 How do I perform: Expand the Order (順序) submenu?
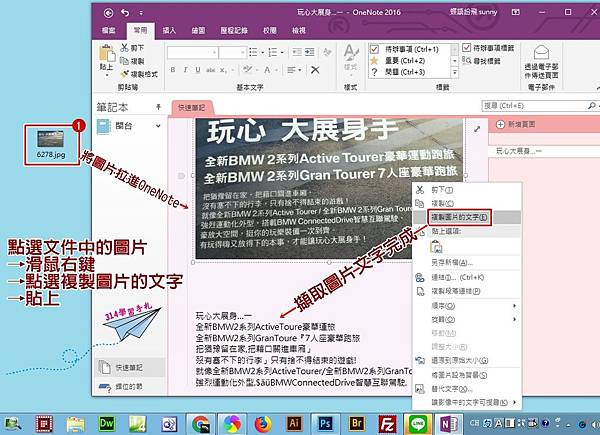[467, 305]
